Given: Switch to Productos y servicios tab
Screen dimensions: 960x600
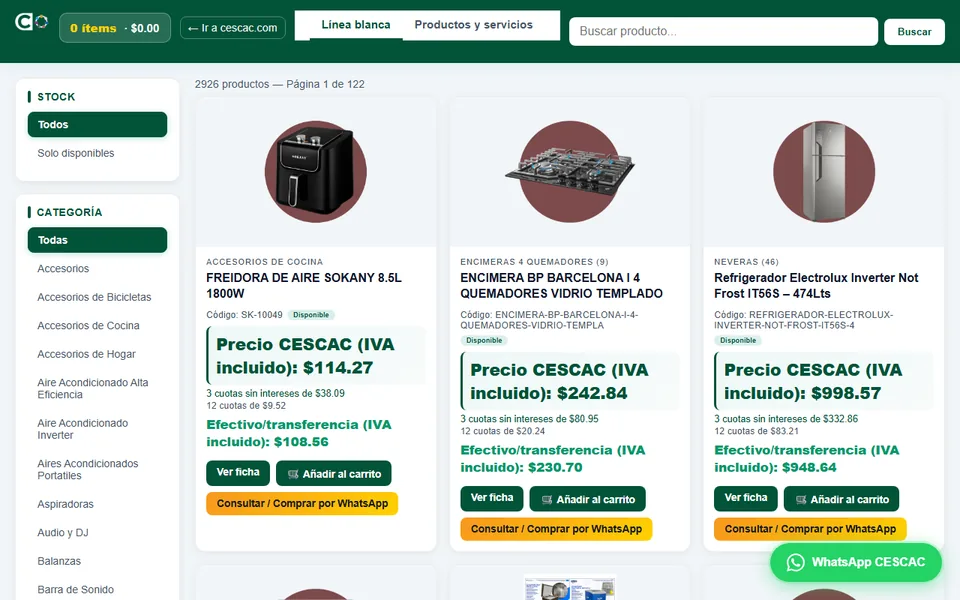Looking at the screenshot, I should click(x=473, y=25).
